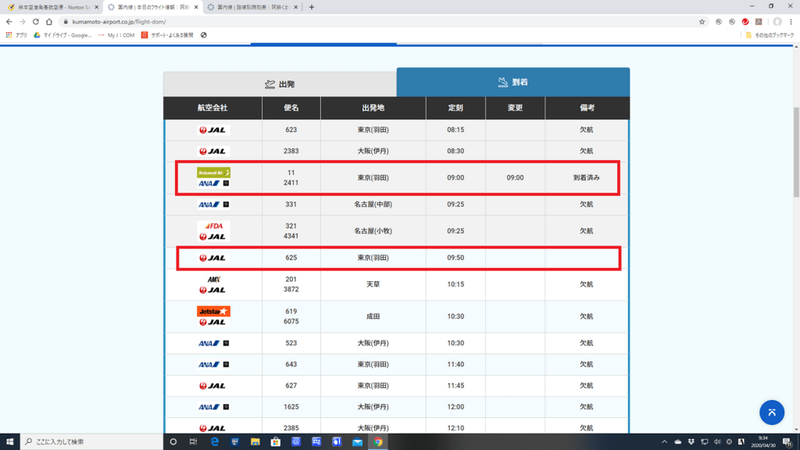This screenshot has height=450, width=800.
Task: Click the 成田 origin cell
Action: click(x=373, y=316)
